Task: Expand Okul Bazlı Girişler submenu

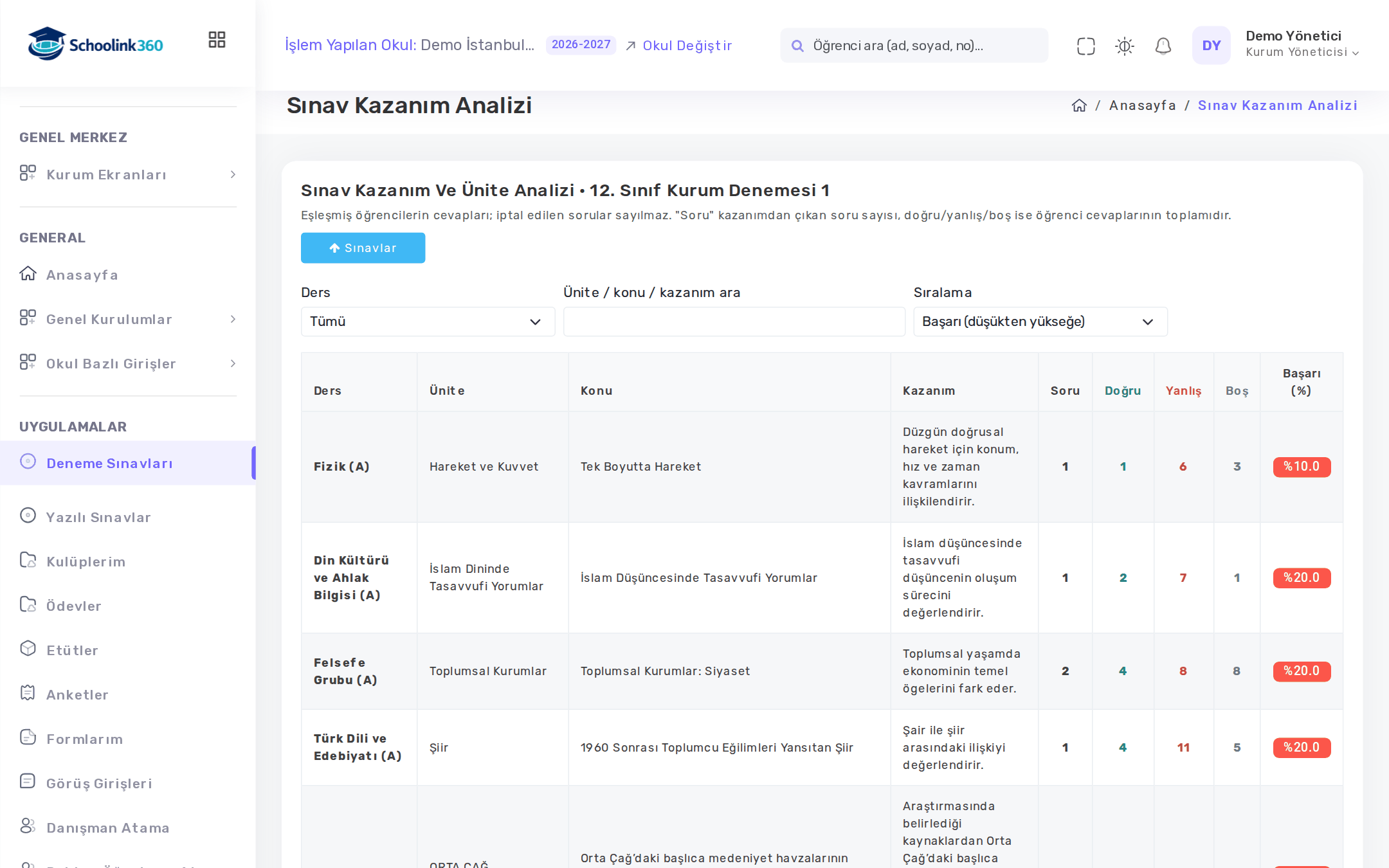Action: point(128,364)
